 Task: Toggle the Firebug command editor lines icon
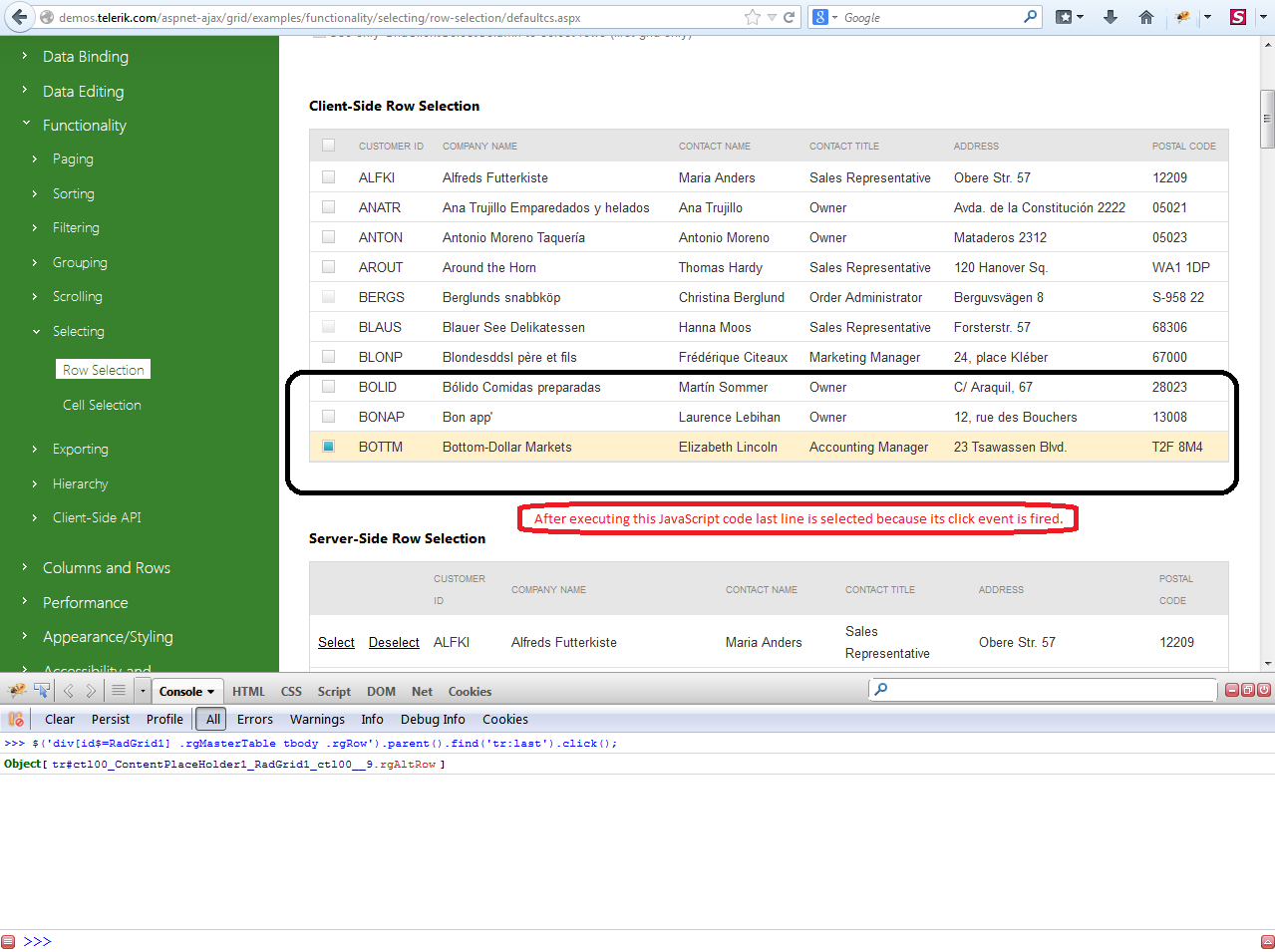pos(119,690)
